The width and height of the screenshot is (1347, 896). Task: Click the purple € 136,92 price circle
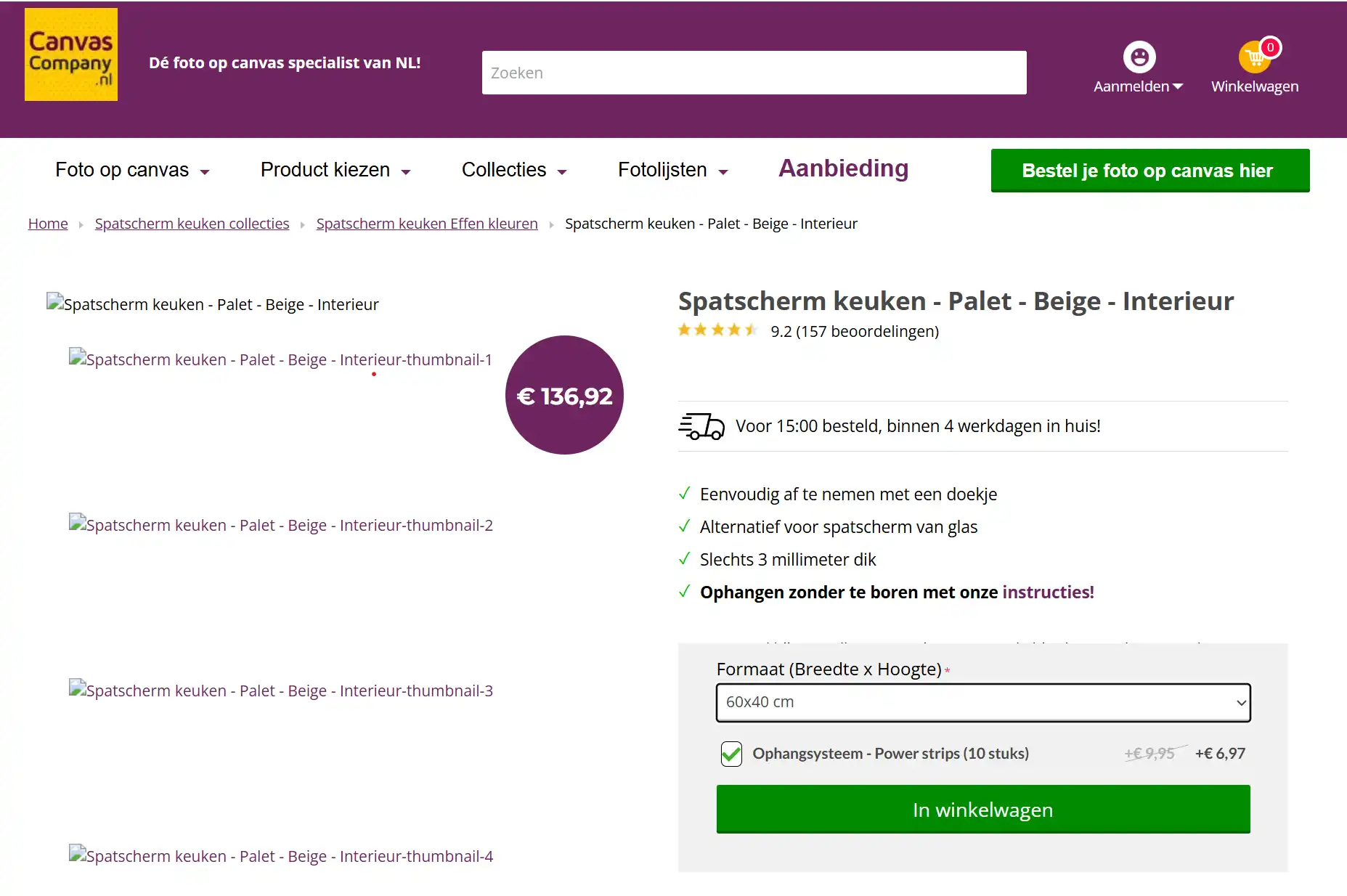[564, 395]
